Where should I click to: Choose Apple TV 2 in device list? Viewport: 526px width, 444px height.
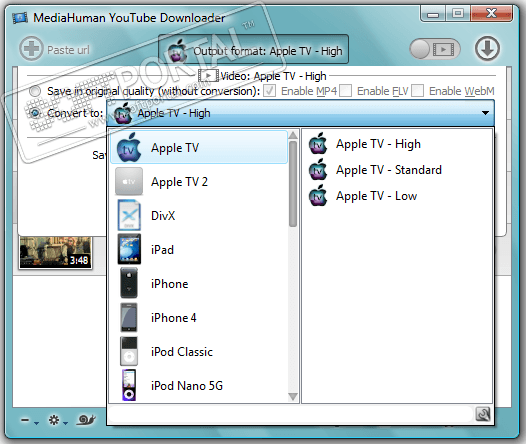[199, 182]
